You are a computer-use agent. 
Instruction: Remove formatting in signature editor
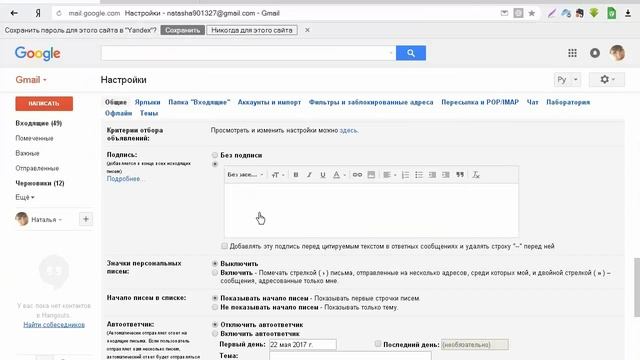click(476, 175)
